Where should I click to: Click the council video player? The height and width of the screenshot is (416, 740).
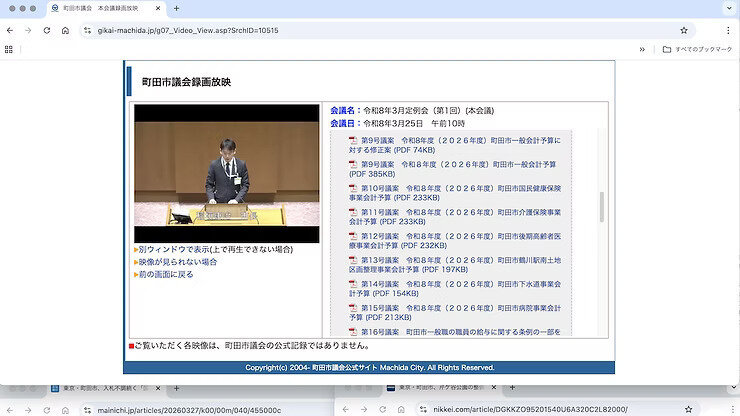(227, 172)
